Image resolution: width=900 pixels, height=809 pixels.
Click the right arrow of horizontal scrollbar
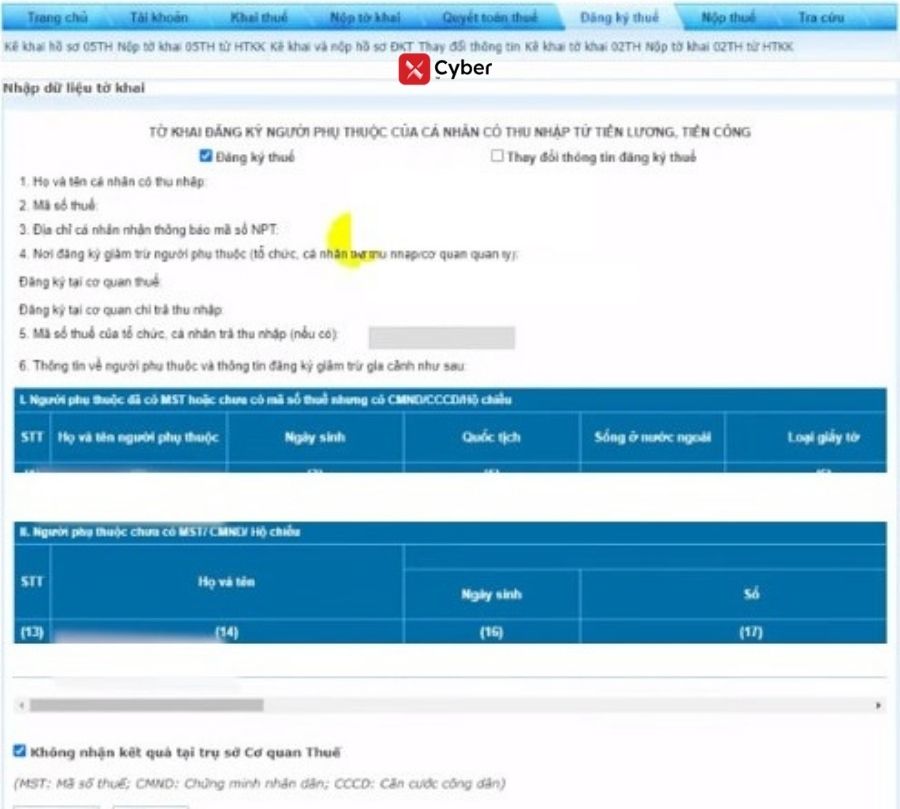point(879,705)
